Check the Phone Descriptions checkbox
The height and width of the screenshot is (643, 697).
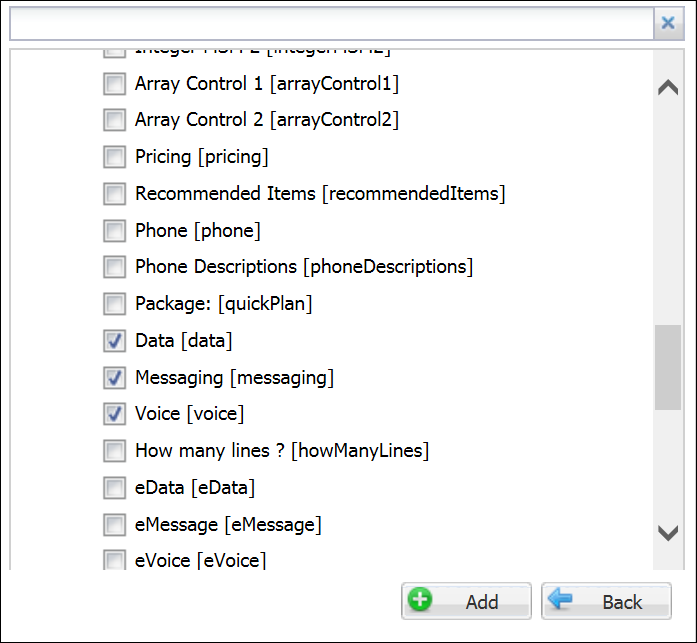(115, 267)
